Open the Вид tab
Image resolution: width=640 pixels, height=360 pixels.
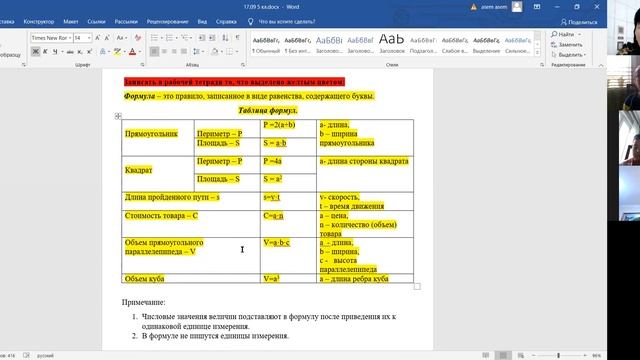click(x=202, y=22)
